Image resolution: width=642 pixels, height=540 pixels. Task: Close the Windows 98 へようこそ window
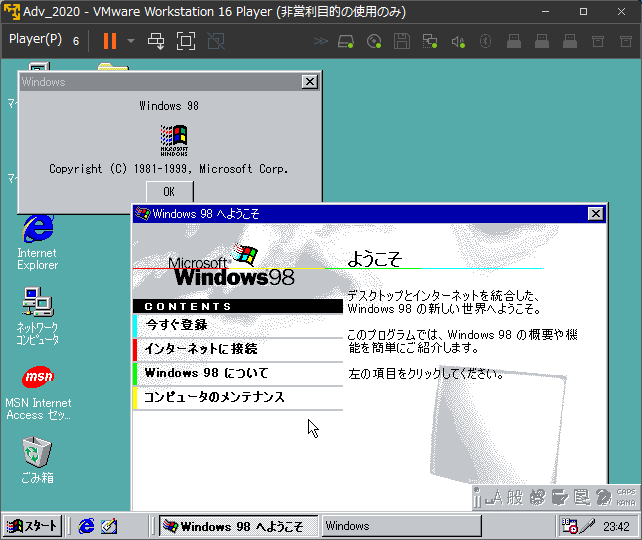point(596,214)
